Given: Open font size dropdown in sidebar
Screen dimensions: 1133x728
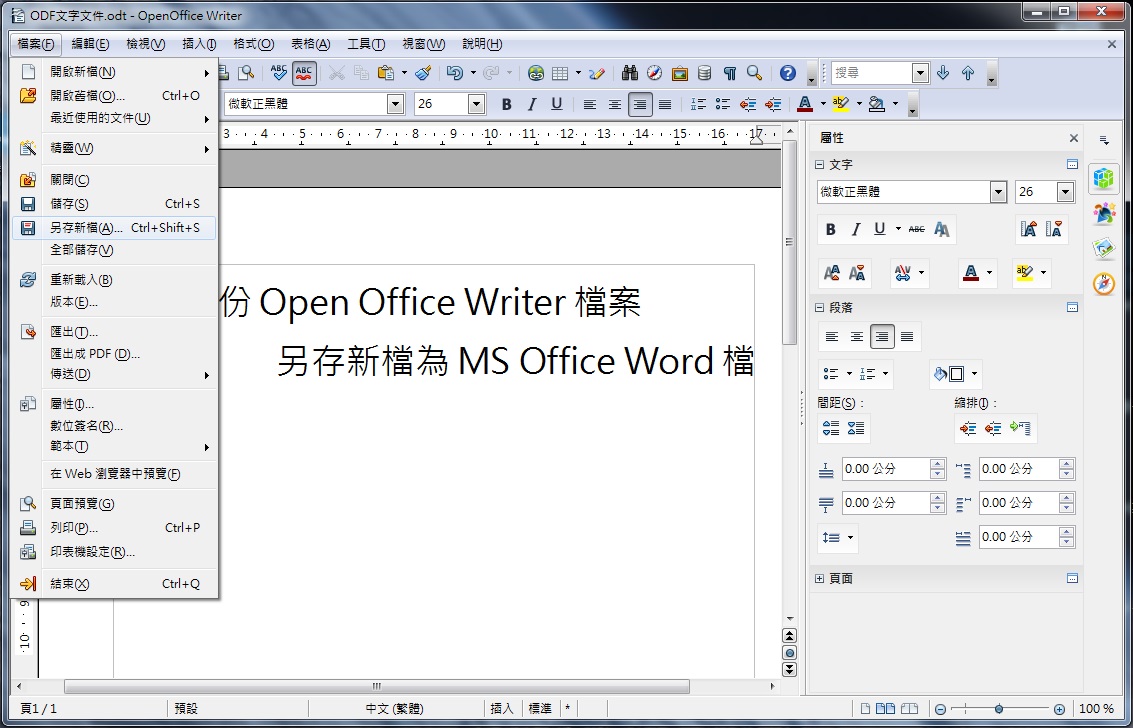Looking at the screenshot, I should (1065, 192).
